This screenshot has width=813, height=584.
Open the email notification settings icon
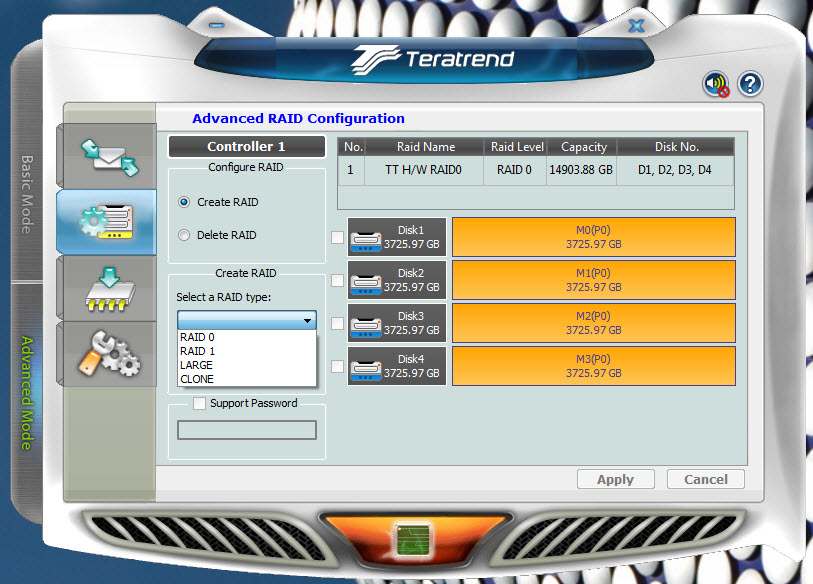pos(109,157)
